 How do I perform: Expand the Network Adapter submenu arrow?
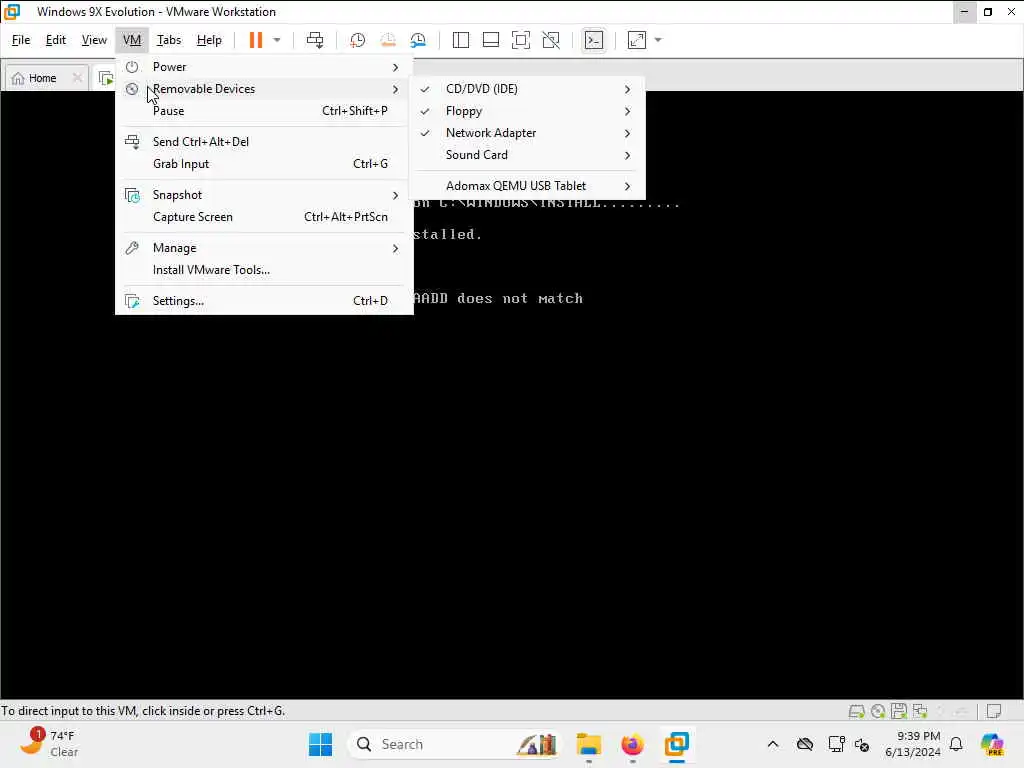[628, 133]
